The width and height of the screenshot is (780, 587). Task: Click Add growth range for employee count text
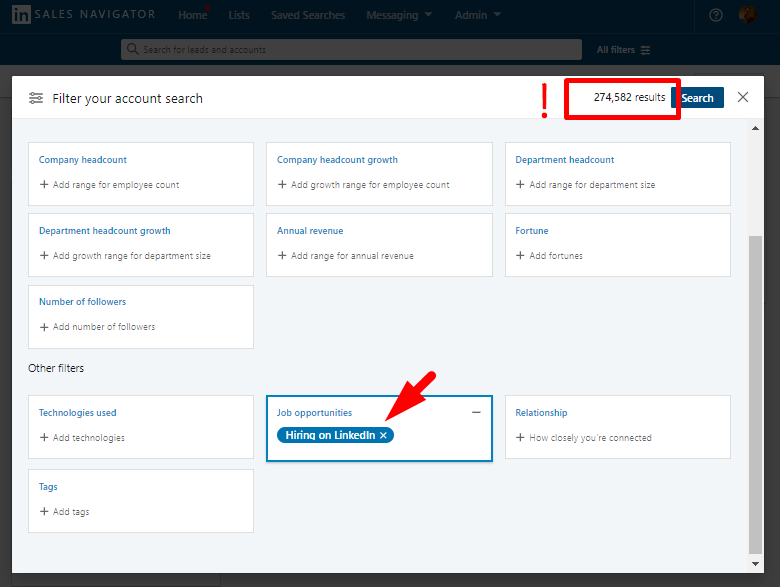370,185
